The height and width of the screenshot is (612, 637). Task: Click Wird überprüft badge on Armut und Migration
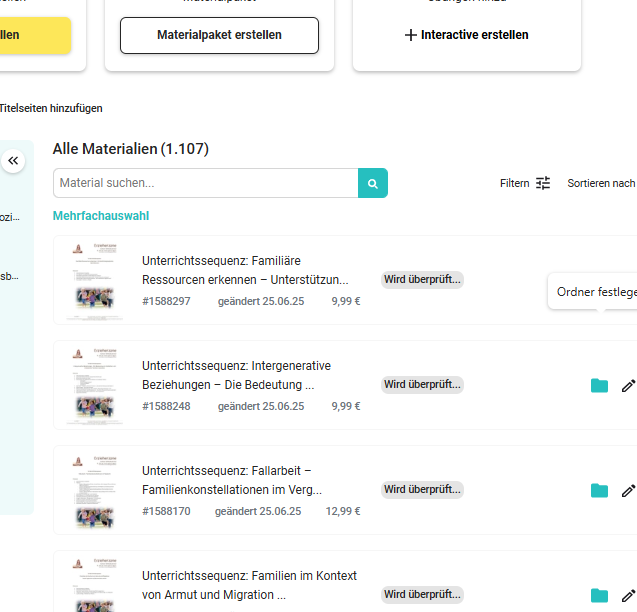(x=422, y=595)
